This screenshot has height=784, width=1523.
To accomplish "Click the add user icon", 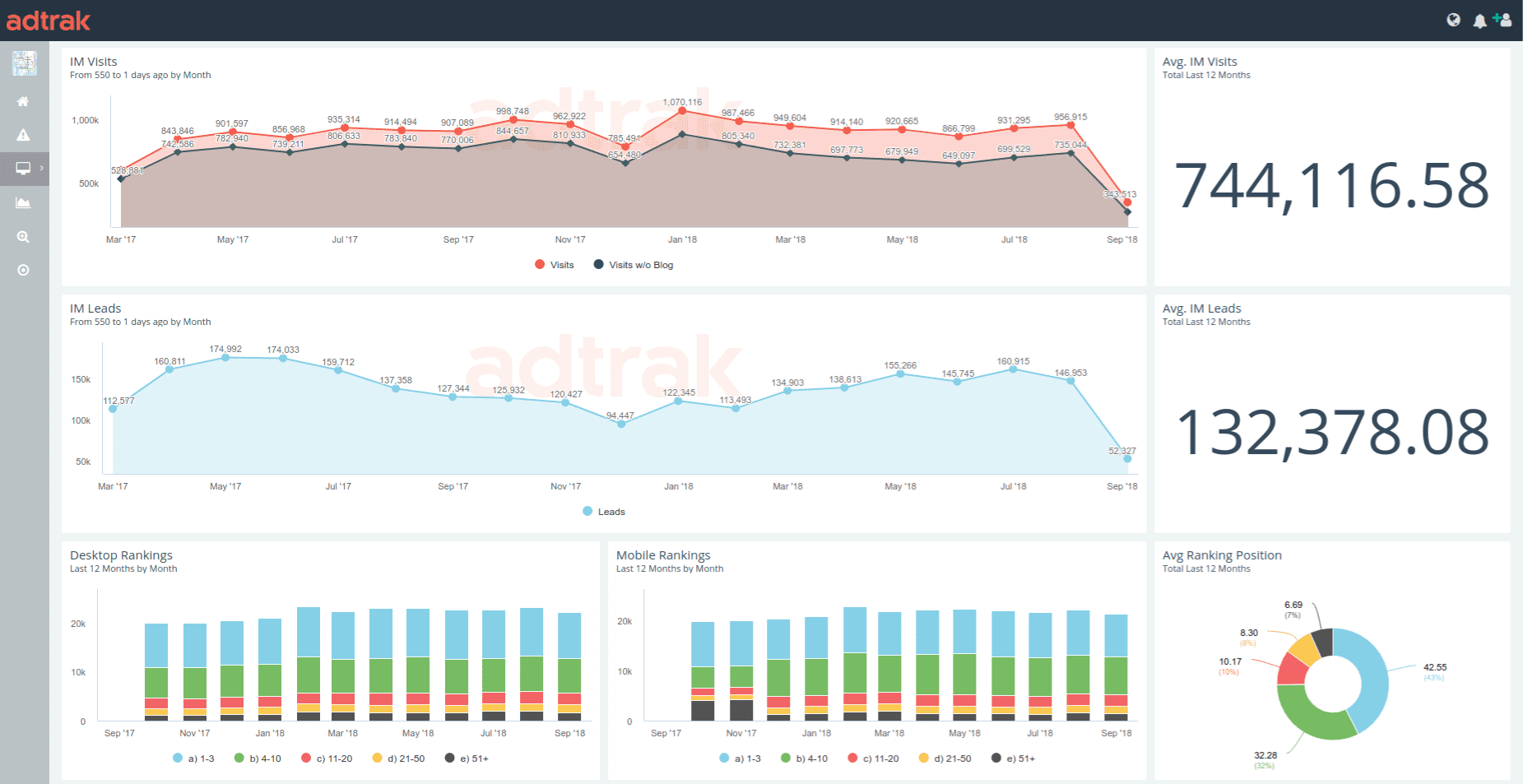I will pyautogui.click(x=1502, y=19).
